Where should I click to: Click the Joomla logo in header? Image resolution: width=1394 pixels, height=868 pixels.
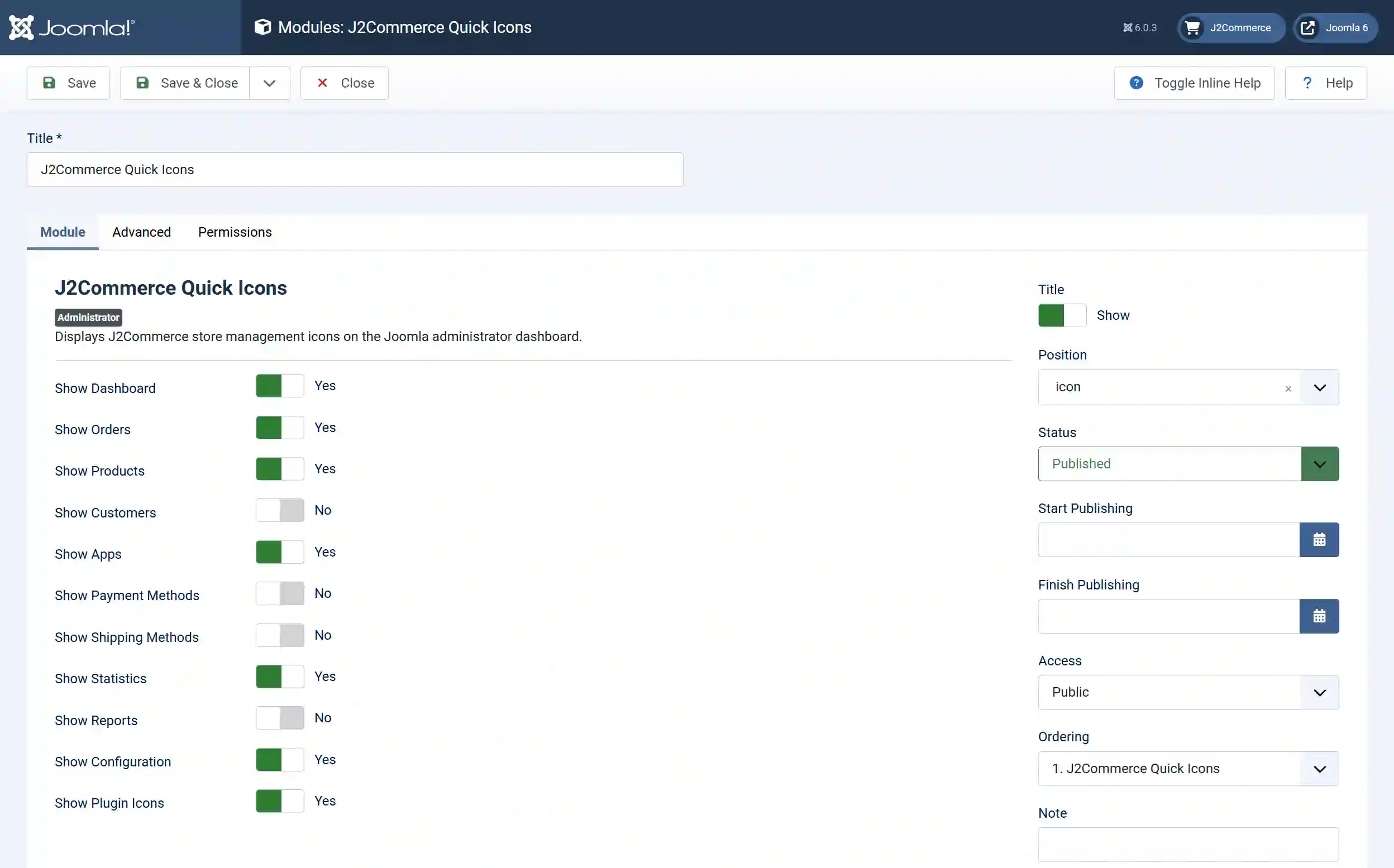(72, 27)
